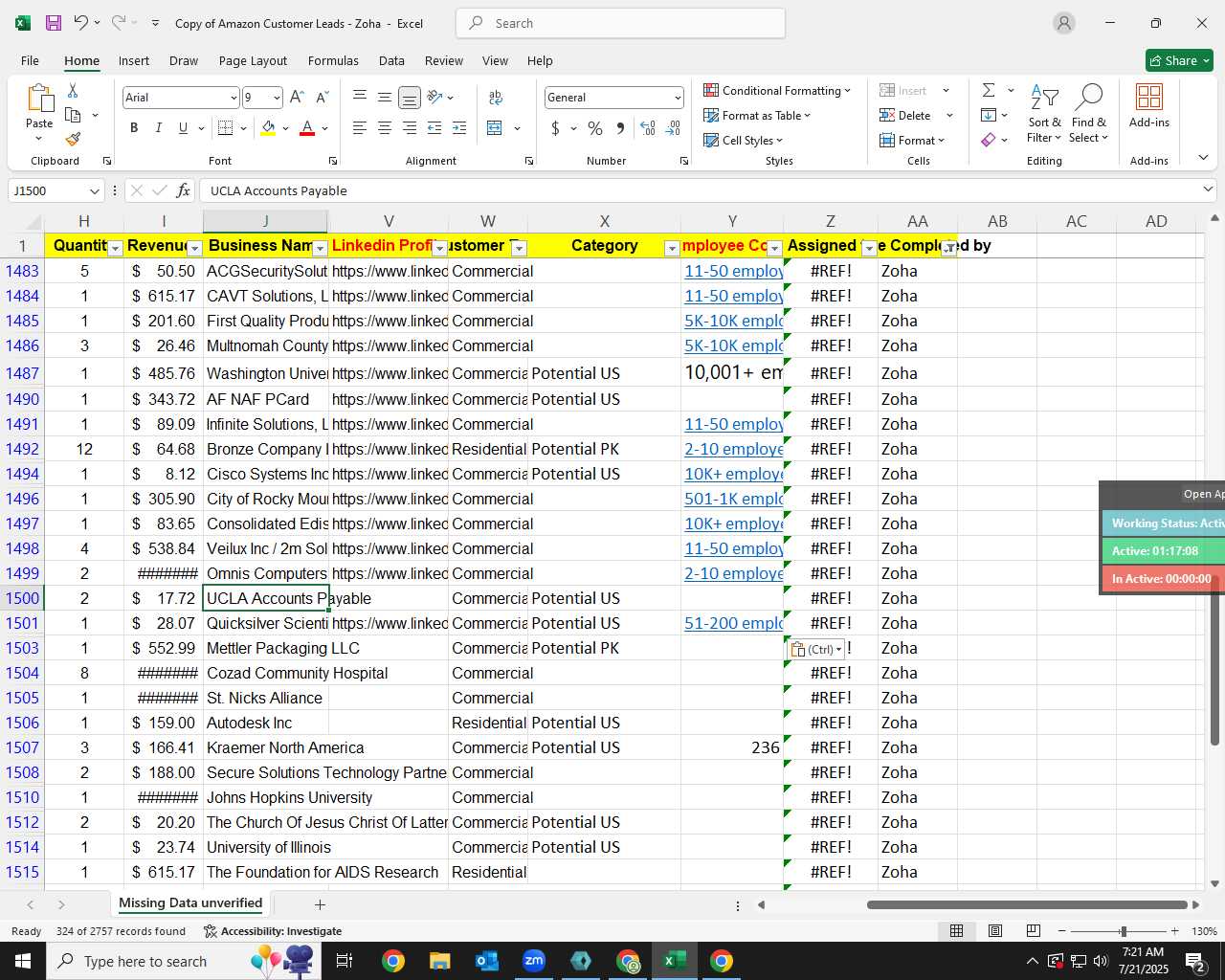Image resolution: width=1225 pixels, height=980 pixels.
Task: Switch to Page Layout view icon
Action: point(994,931)
